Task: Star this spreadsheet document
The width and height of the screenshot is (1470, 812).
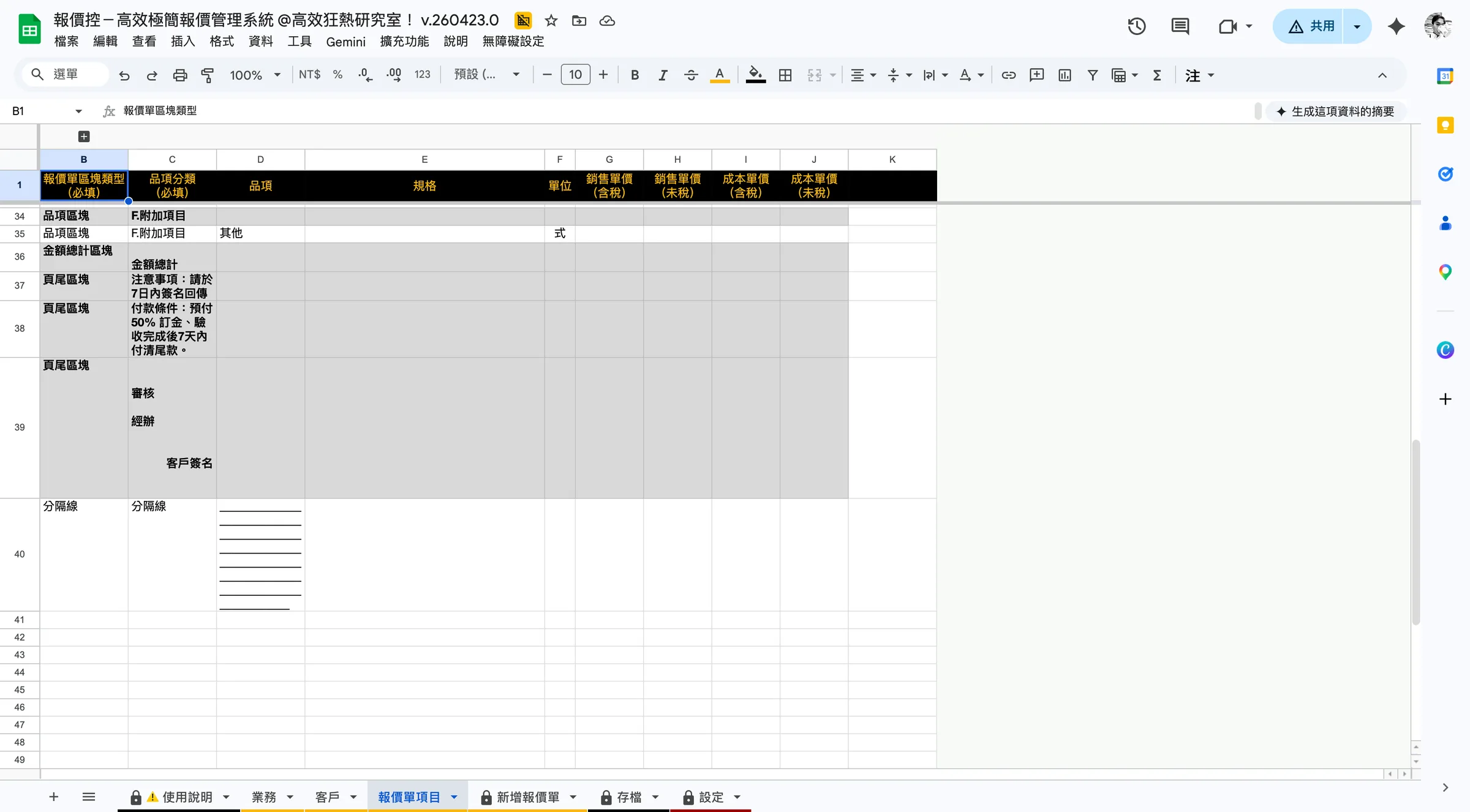Action: (x=551, y=21)
